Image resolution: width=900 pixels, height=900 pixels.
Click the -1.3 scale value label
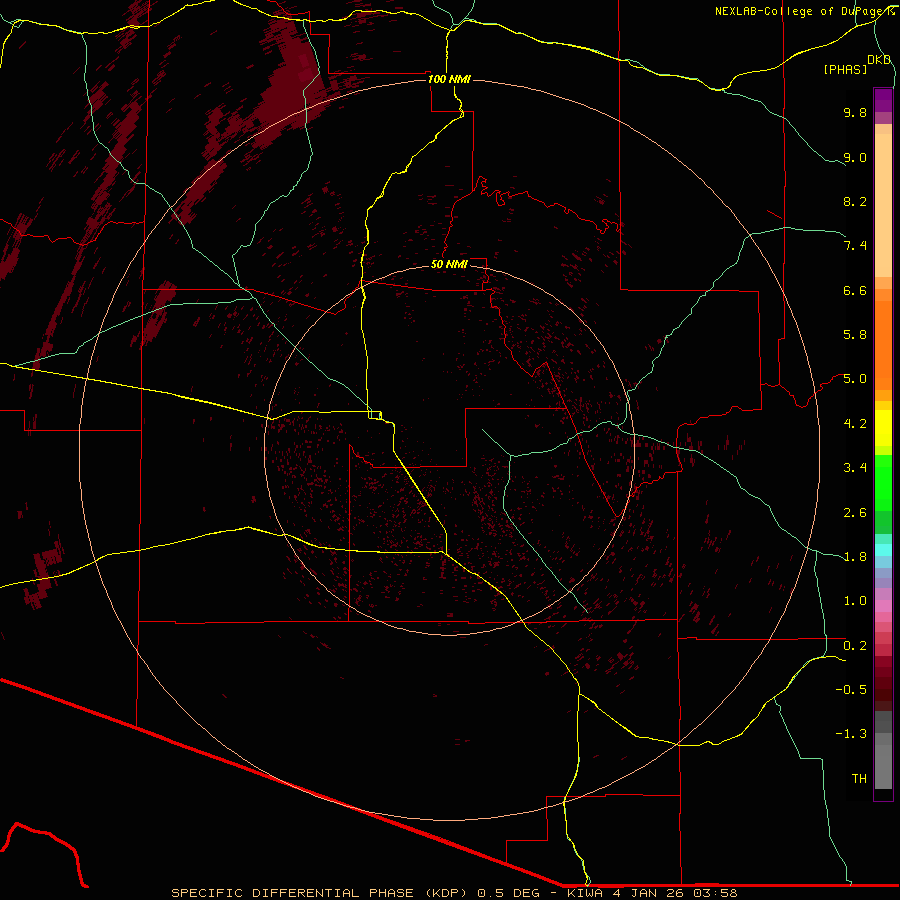[x=851, y=734]
